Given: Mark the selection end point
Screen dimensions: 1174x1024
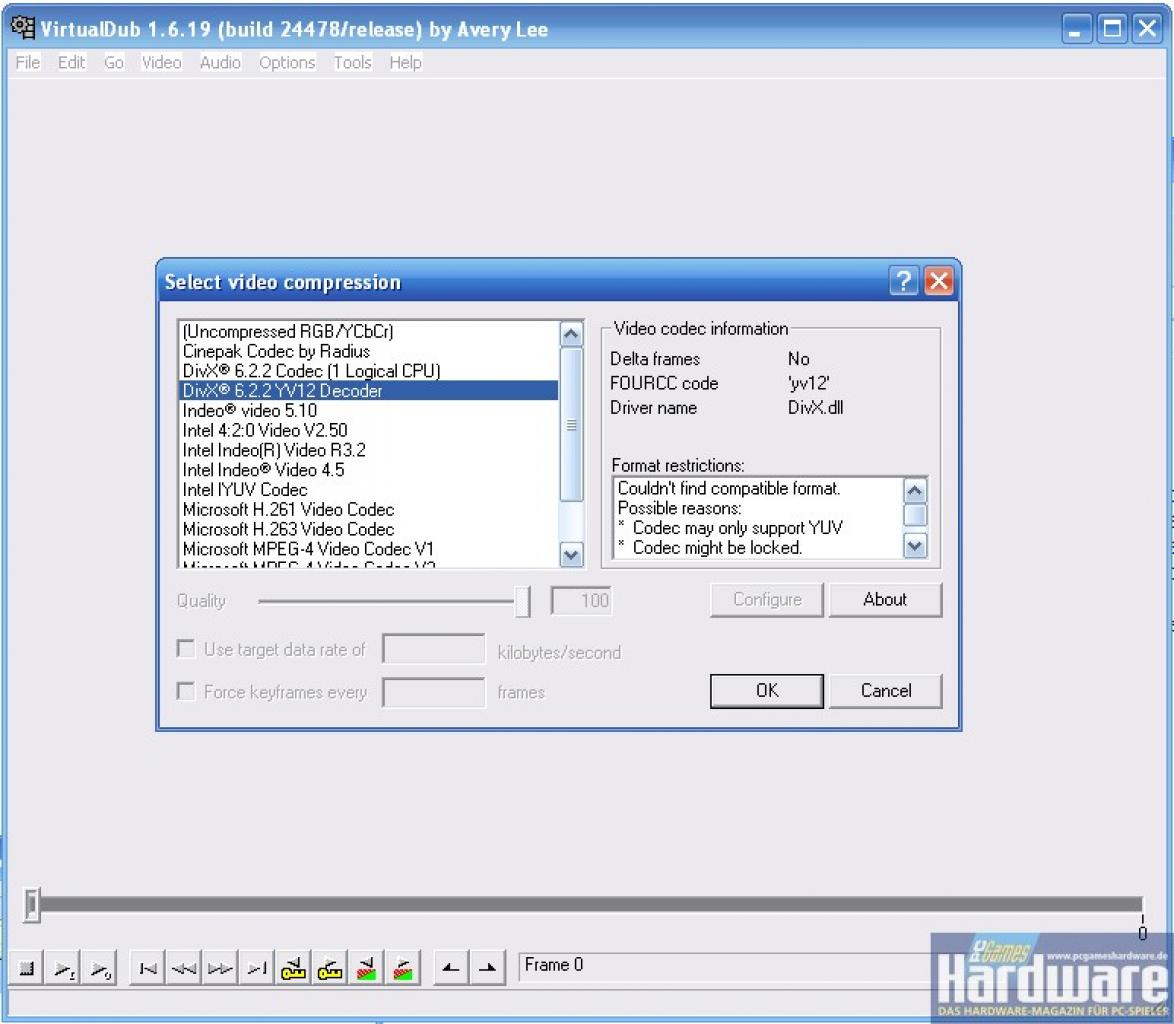Looking at the screenshot, I should (487, 969).
